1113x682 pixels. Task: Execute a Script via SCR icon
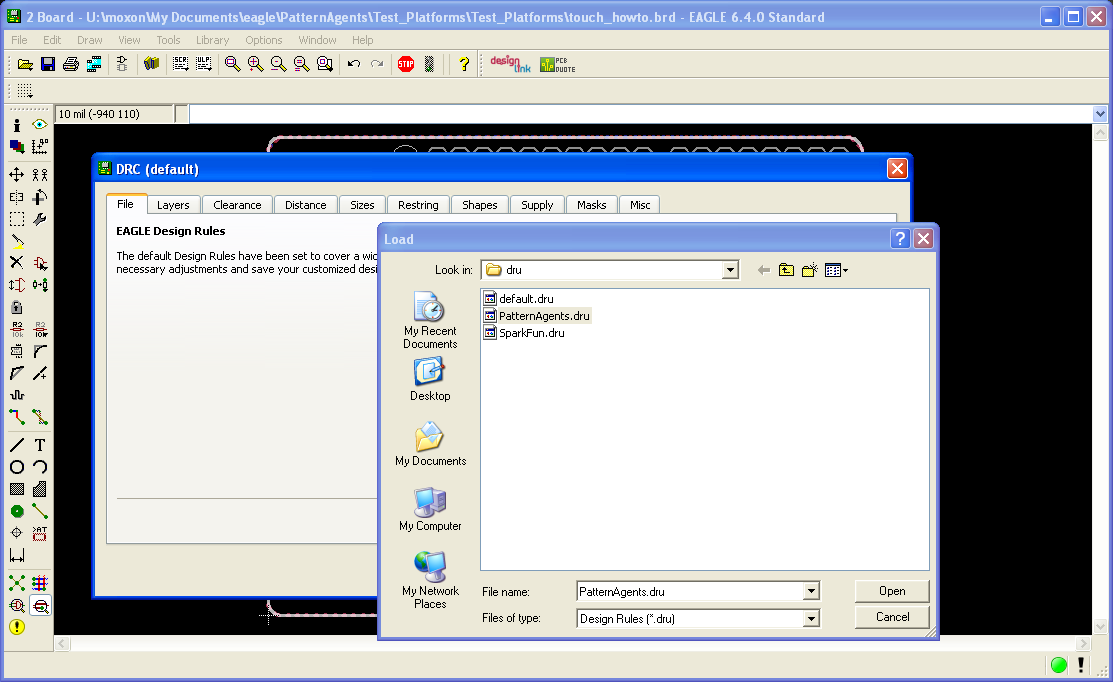tap(181, 65)
